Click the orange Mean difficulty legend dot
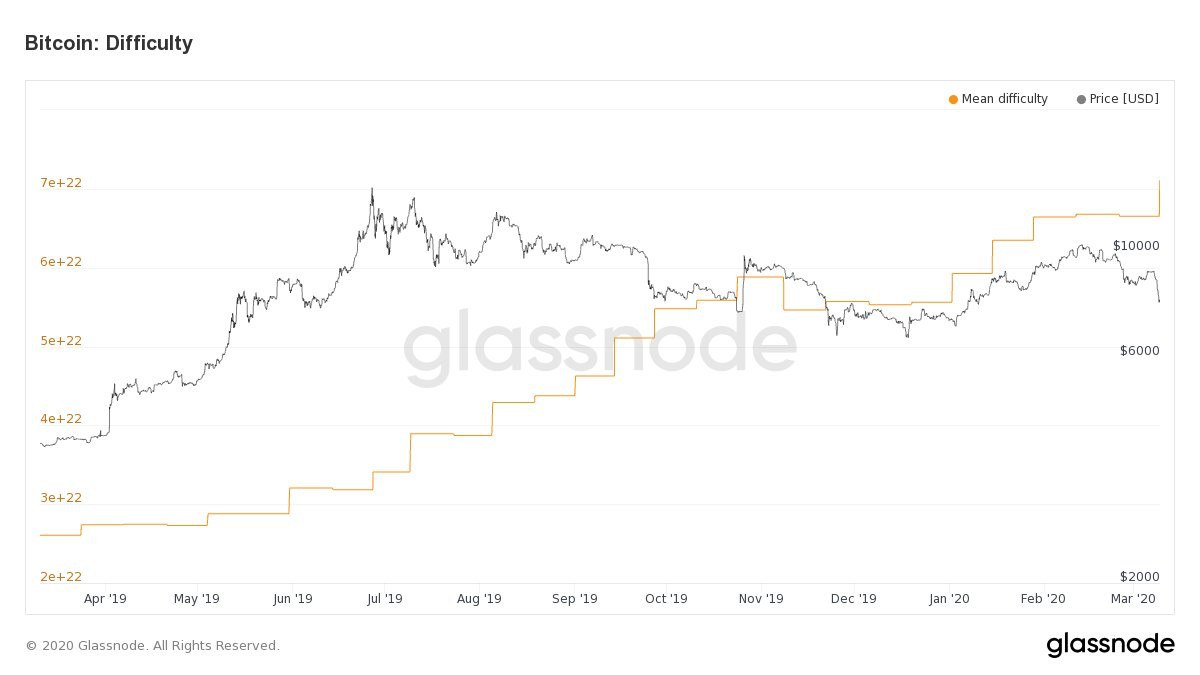 click(953, 99)
